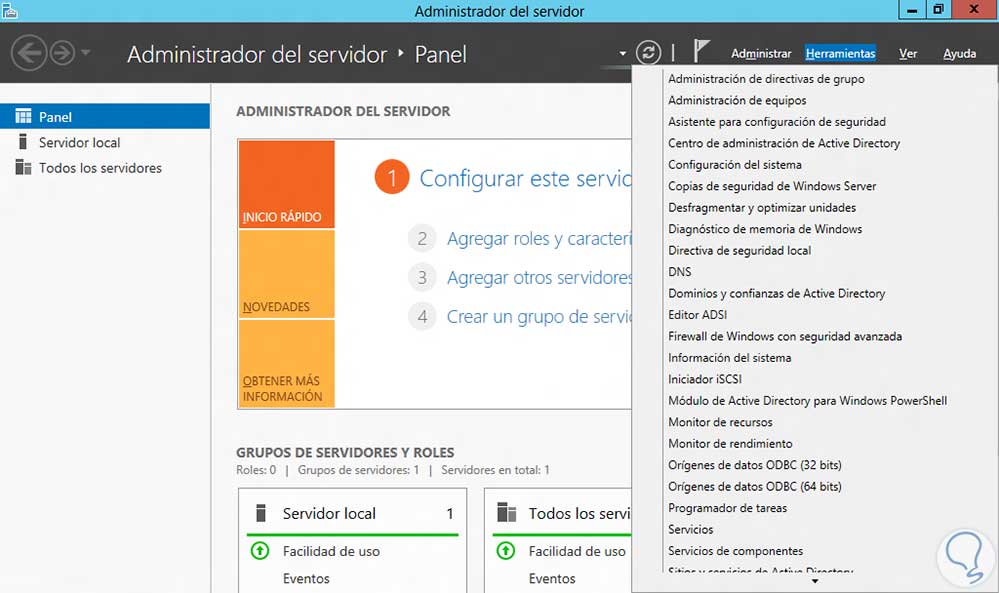Open Dominios y confianzas de Active Directory

tap(777, 294)
